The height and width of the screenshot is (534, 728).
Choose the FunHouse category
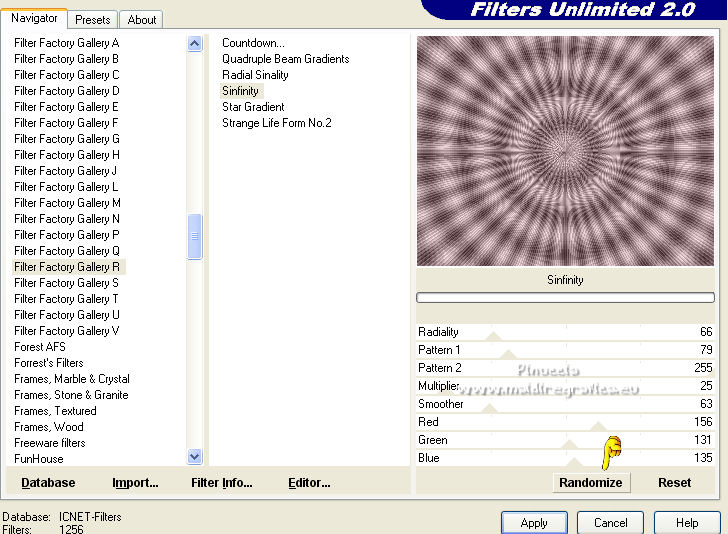[39, 459]
